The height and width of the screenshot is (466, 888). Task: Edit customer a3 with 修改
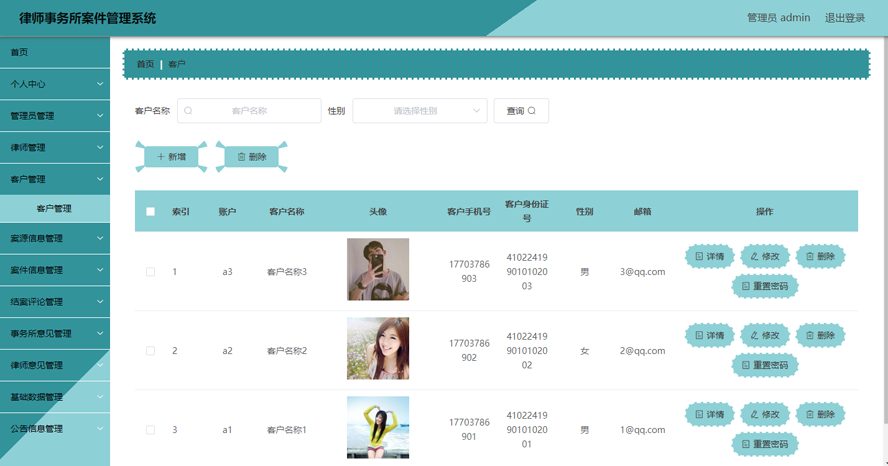tap(765, 256)
